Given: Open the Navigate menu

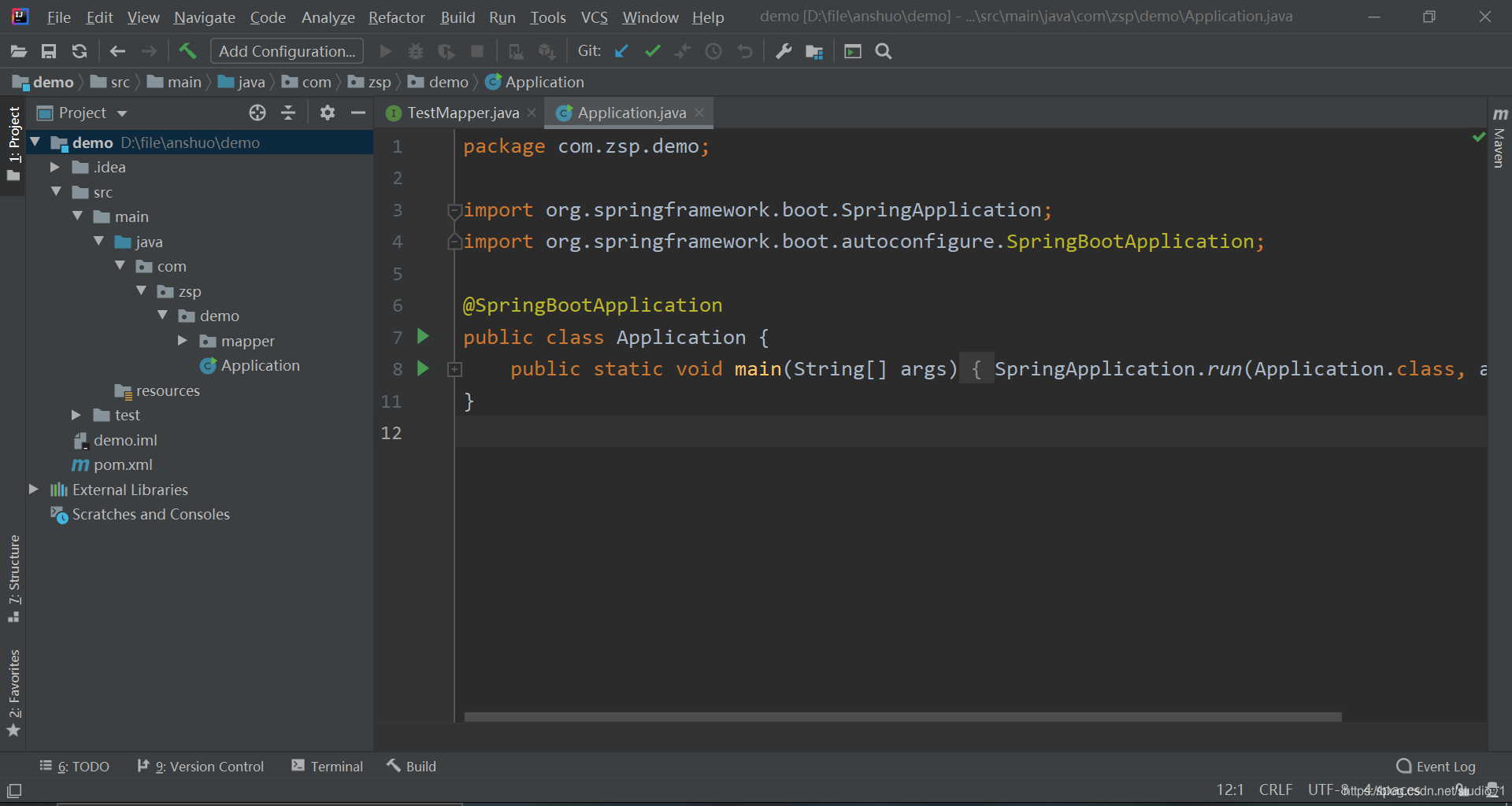Looking at the screenshot, I should point(205,17).
